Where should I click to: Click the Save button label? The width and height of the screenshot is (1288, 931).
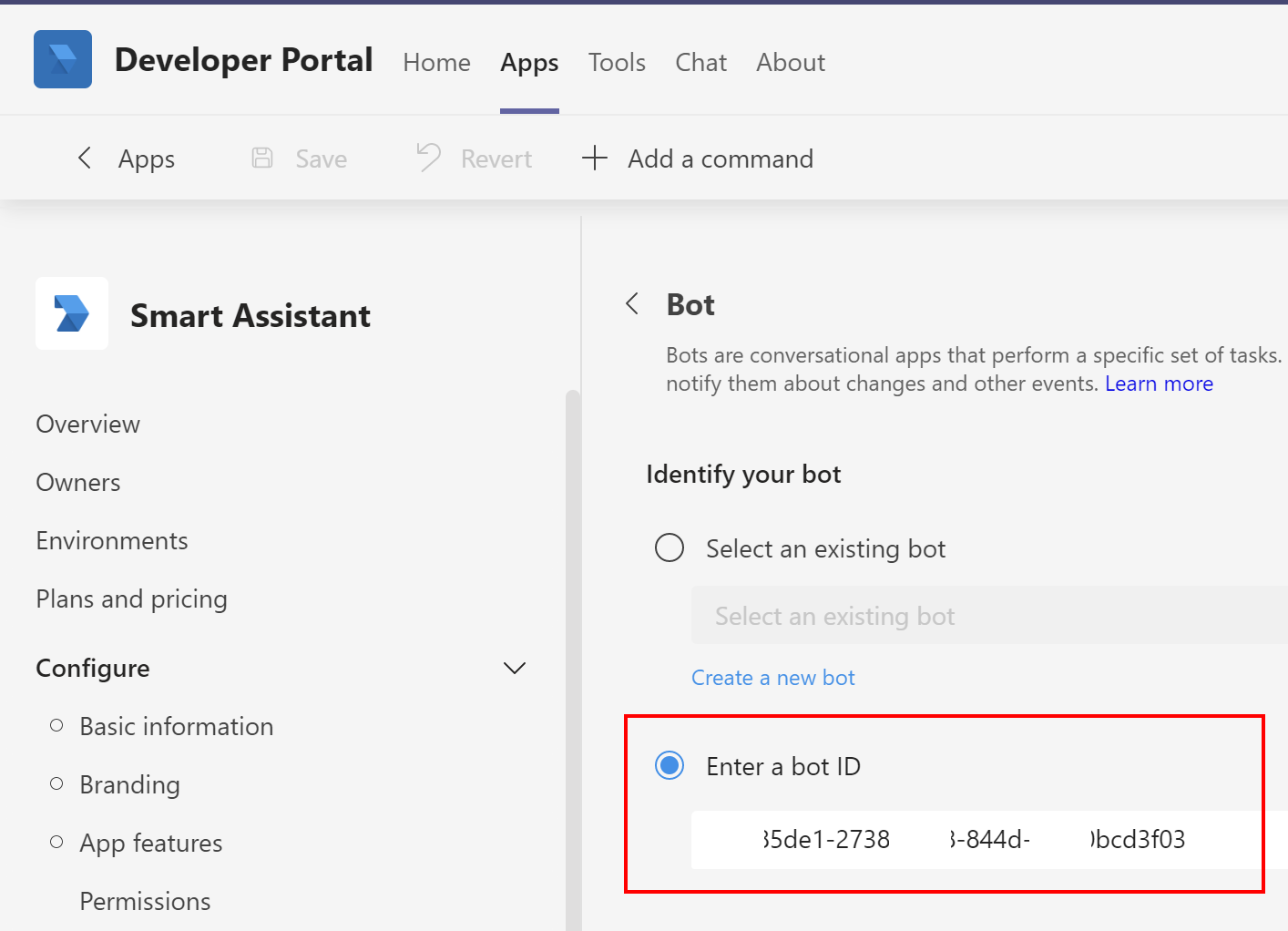[x=321, y=159]
